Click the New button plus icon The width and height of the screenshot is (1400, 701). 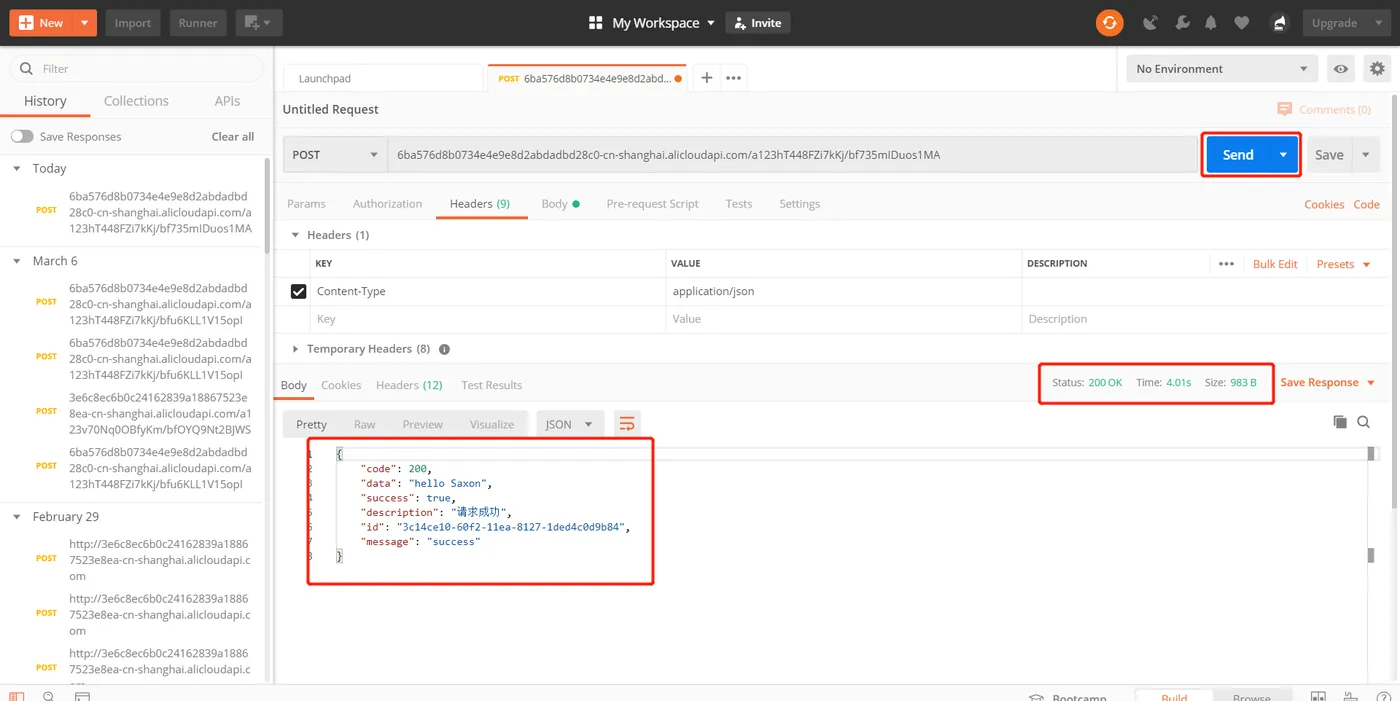[26, 22]
